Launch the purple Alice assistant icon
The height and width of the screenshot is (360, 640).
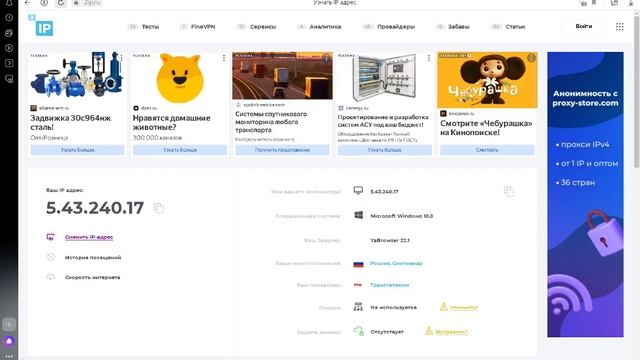[9, 341]
